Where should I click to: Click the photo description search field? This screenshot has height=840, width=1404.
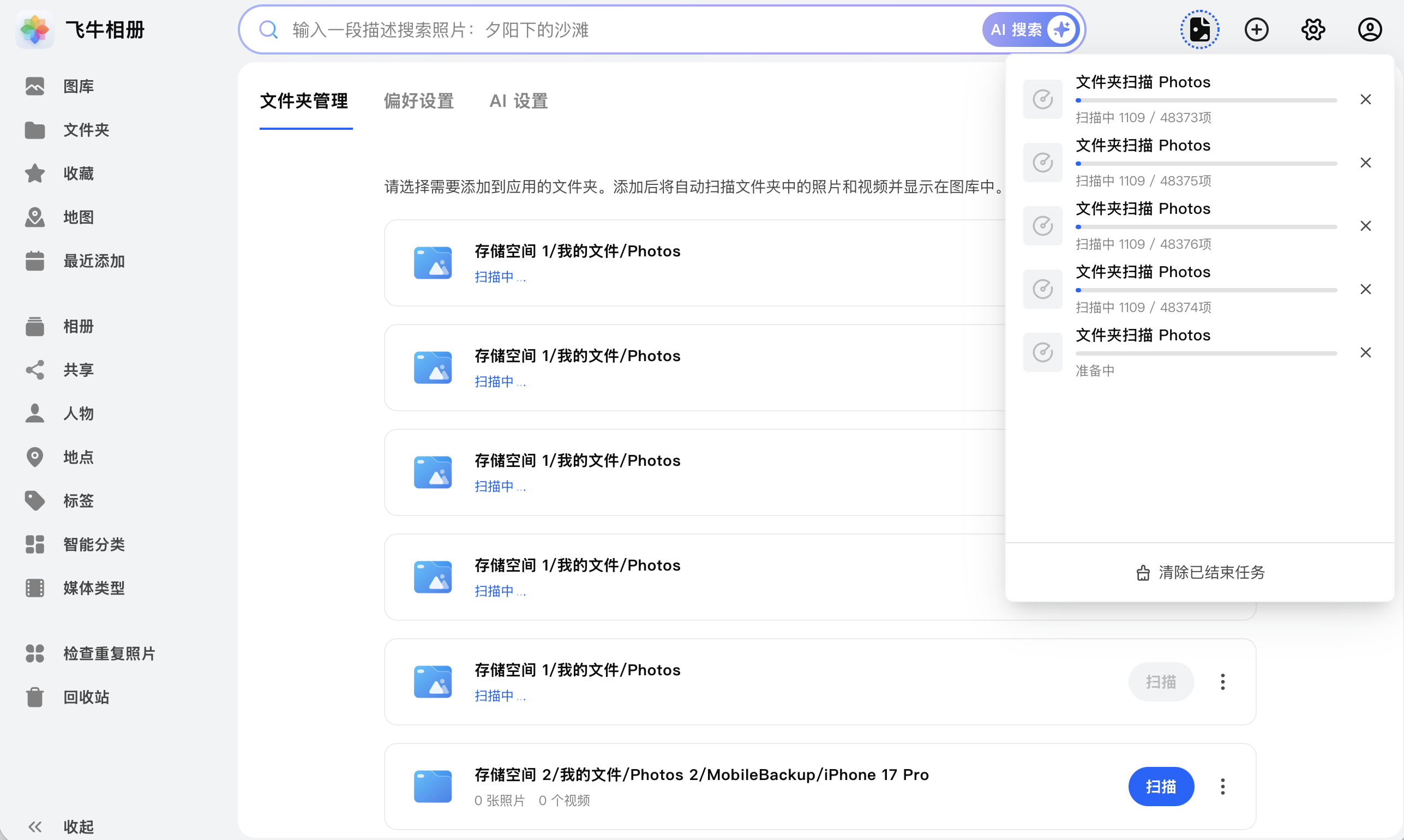tap(566, 29)
